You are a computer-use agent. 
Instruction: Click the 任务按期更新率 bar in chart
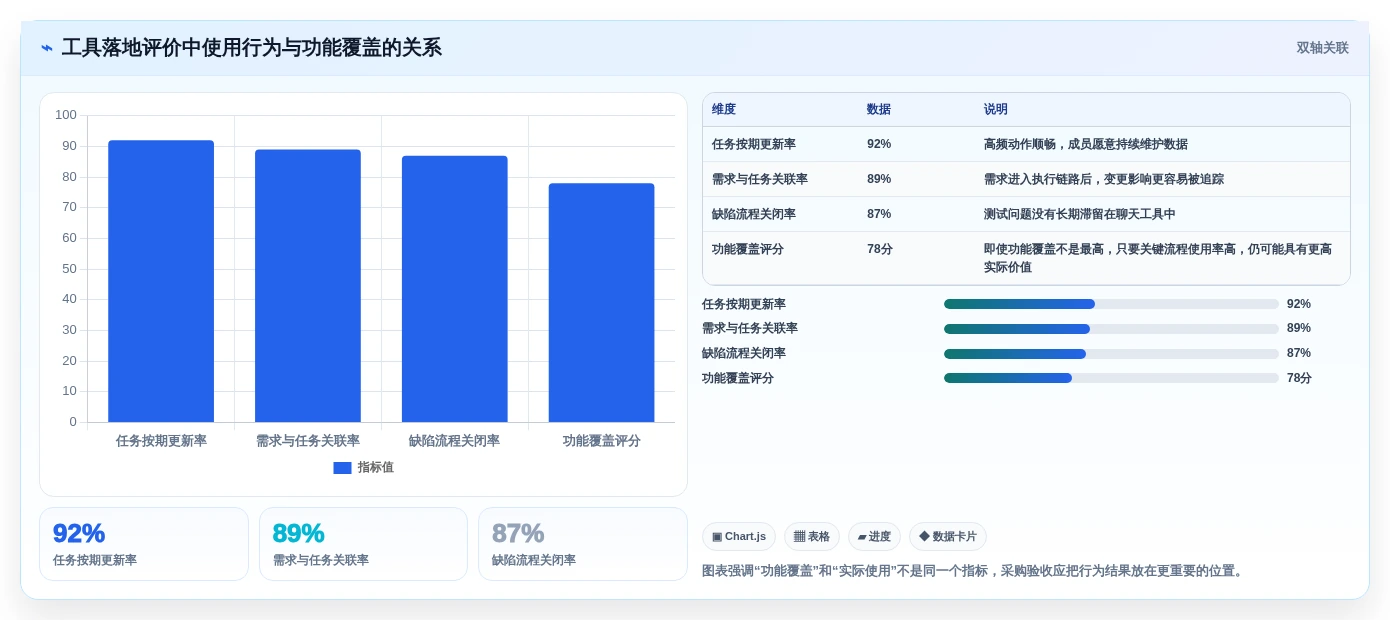tap(161, 281)
